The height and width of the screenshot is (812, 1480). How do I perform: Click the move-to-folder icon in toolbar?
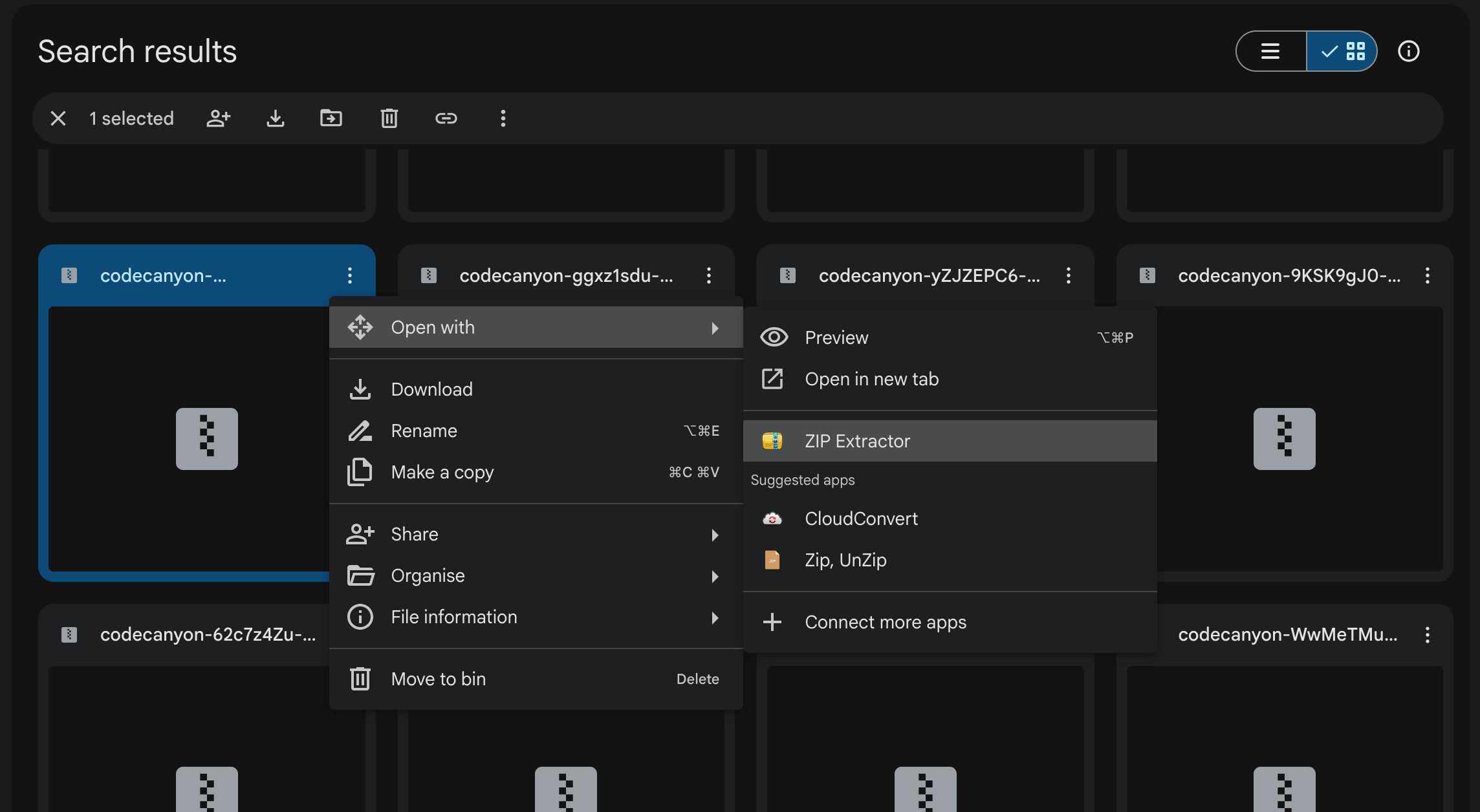pos(331,118)
